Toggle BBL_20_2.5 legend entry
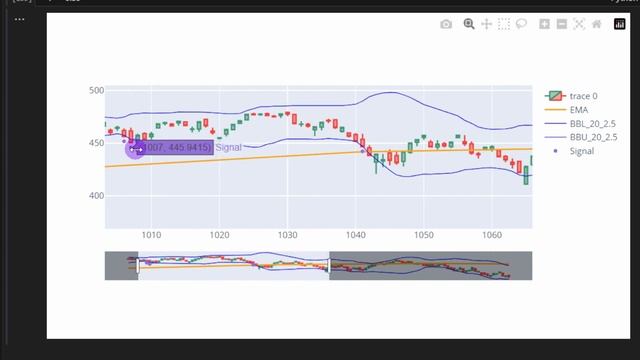Screen dimensions: 640x360 pyautogui.click(x=580, y=123)
